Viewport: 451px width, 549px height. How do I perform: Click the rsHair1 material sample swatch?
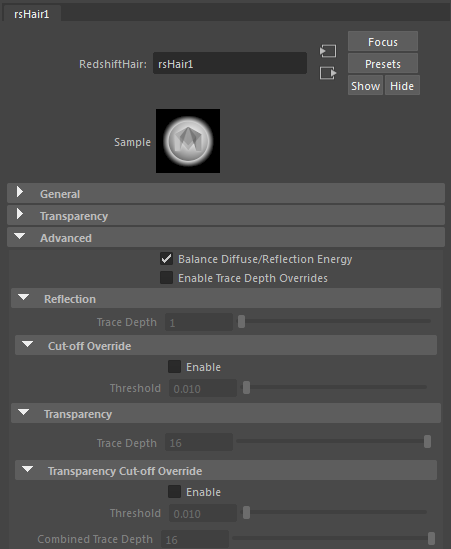(x=188, y=141)
